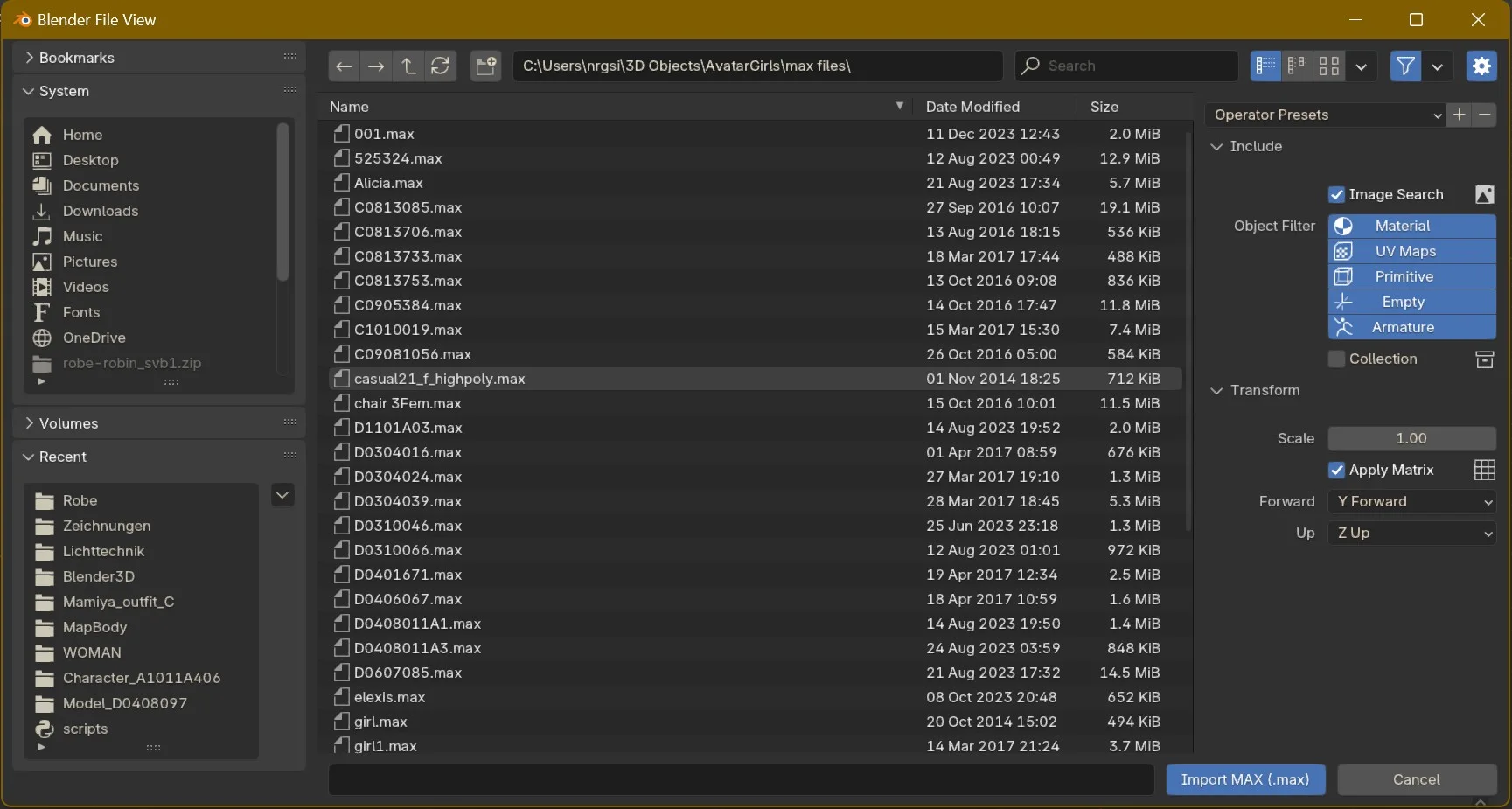This screenshot has height=809, width=1512.
Task: Create a new directory icon
Action: click(485, 66)
